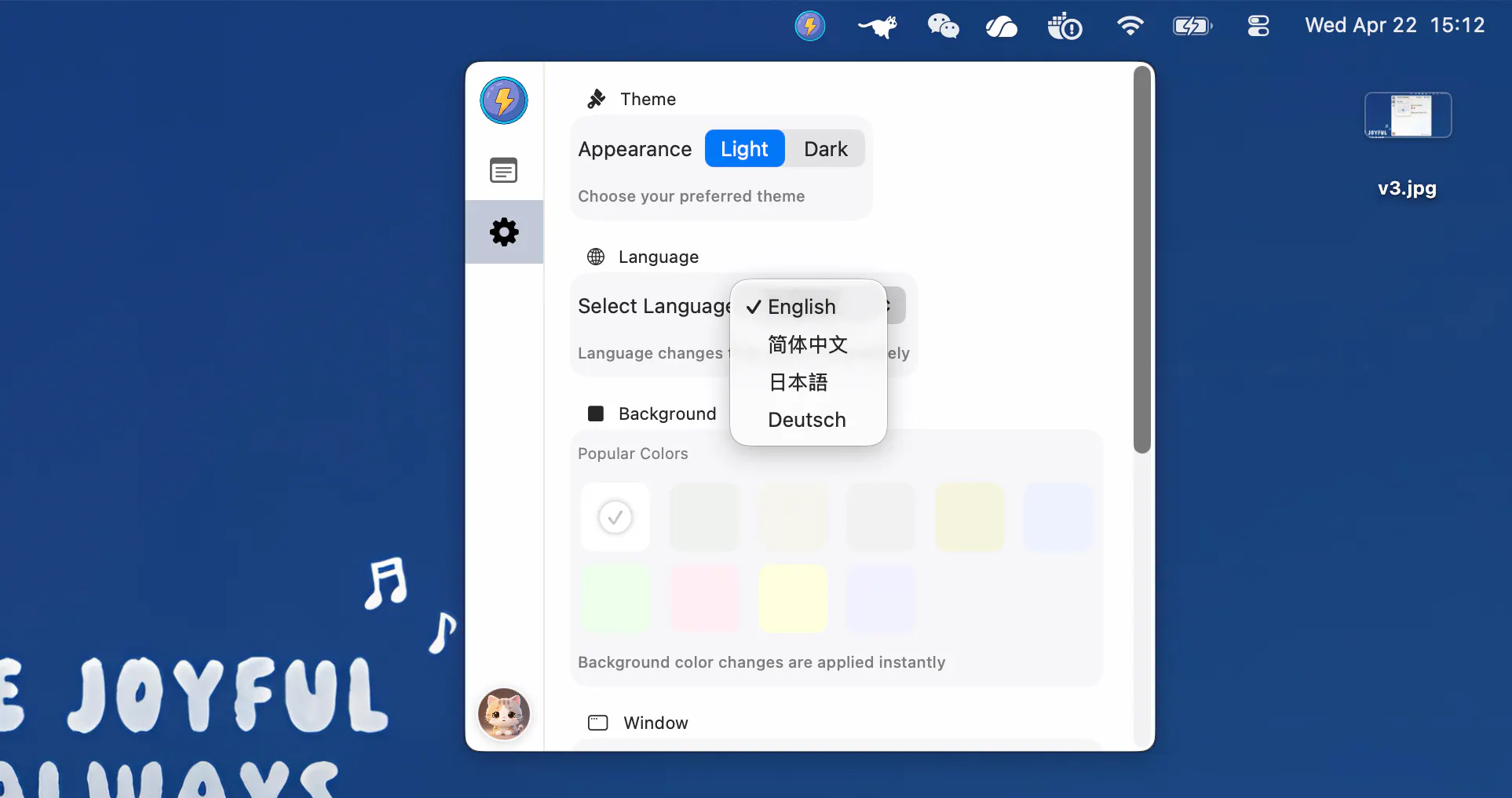Click the date and time clock
Image resolution: width=1512 pixels, height=798 pixels.
1395,26
